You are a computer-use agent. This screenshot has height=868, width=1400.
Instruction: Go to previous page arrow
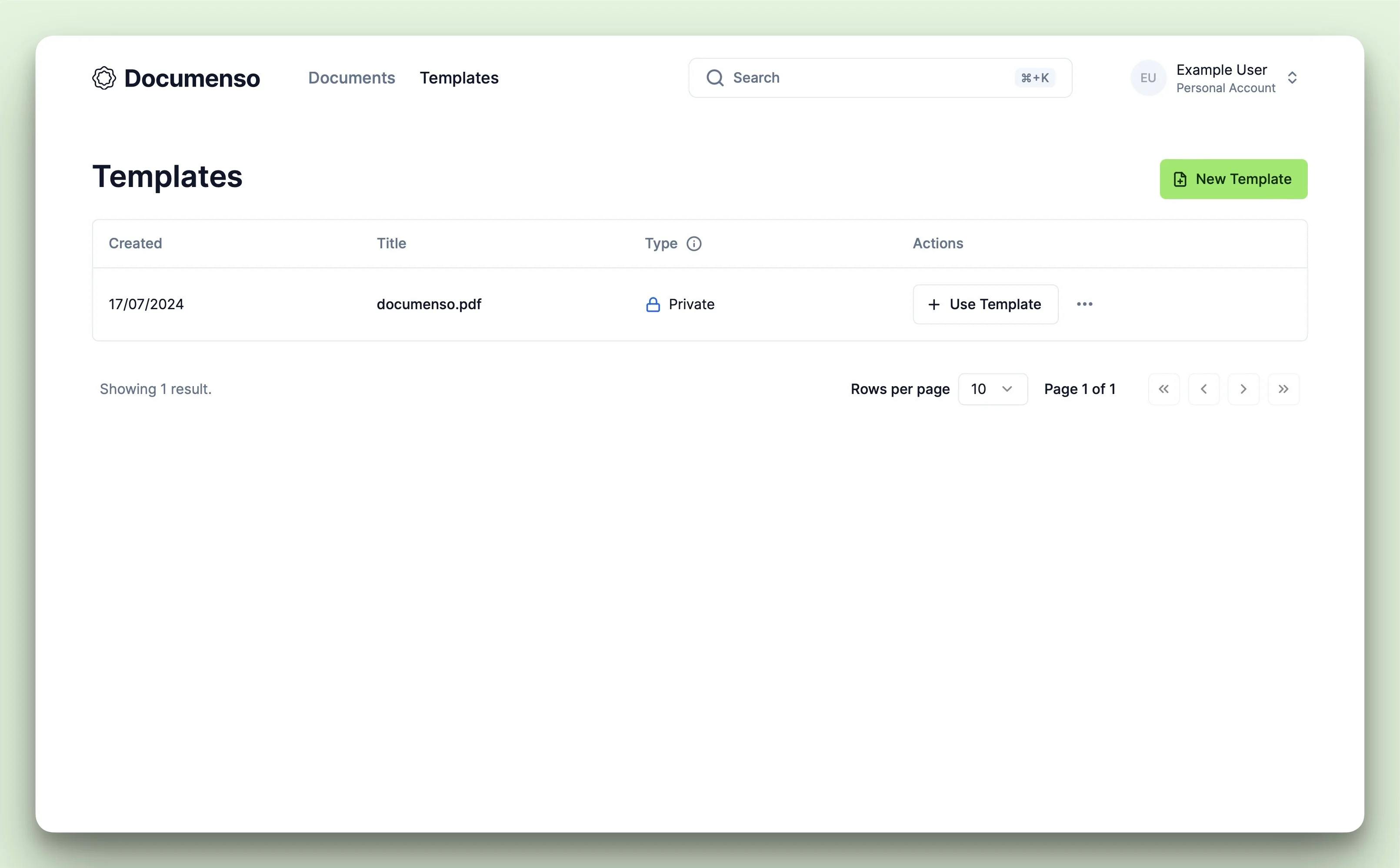[x=1203, y=389]
